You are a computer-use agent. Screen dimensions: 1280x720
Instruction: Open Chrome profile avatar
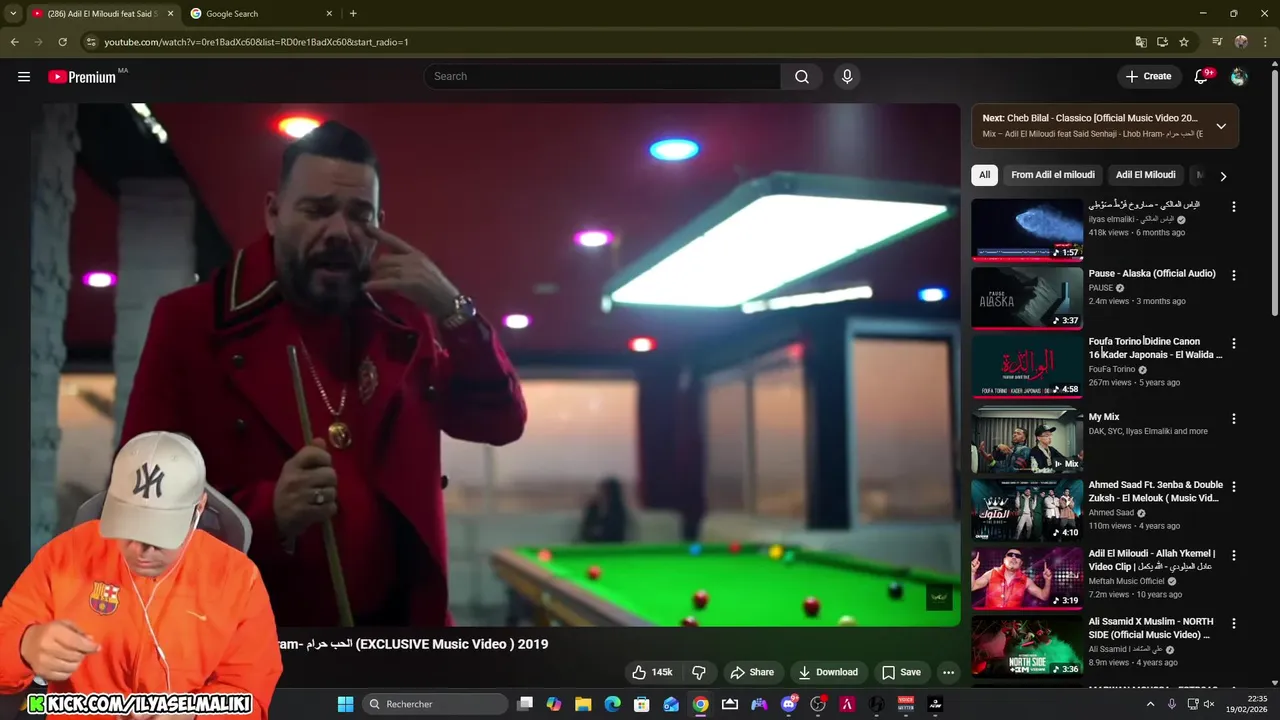click(x=1241, y=42)
